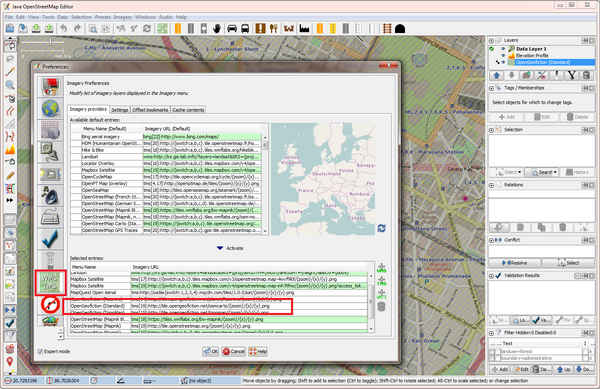This screenshot has width=600, height=389.
Task: Toggle visibility of OpenGeofiction (Standard) layer
Action: (x=503, y=62)
